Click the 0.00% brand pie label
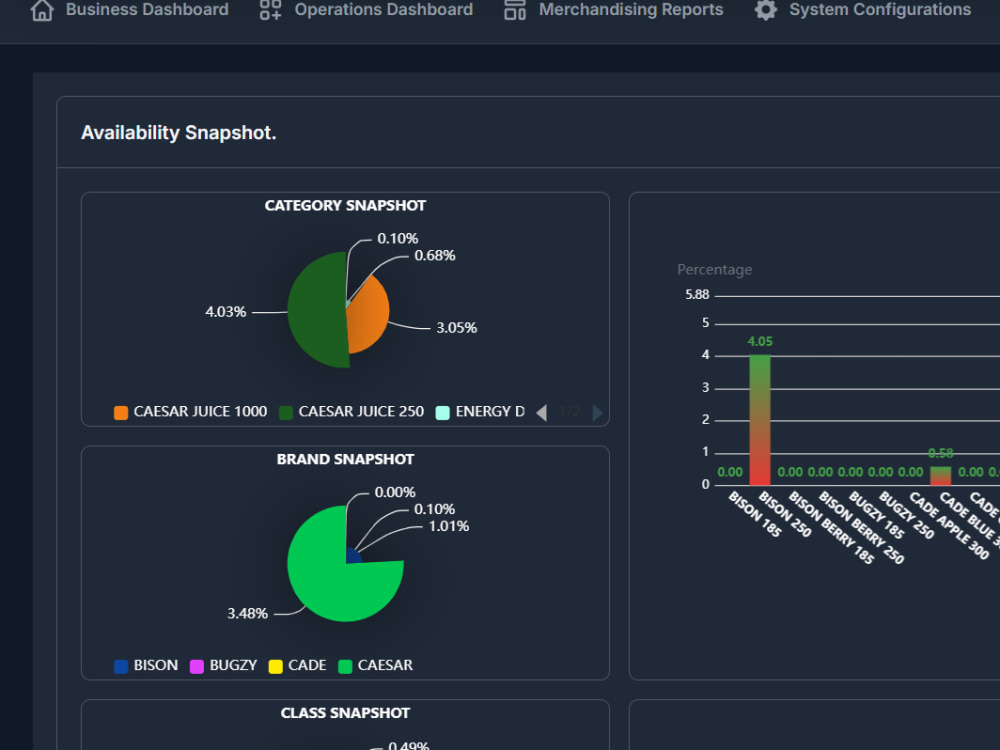This screenshot has width=1000, height=750. [395, 492]
